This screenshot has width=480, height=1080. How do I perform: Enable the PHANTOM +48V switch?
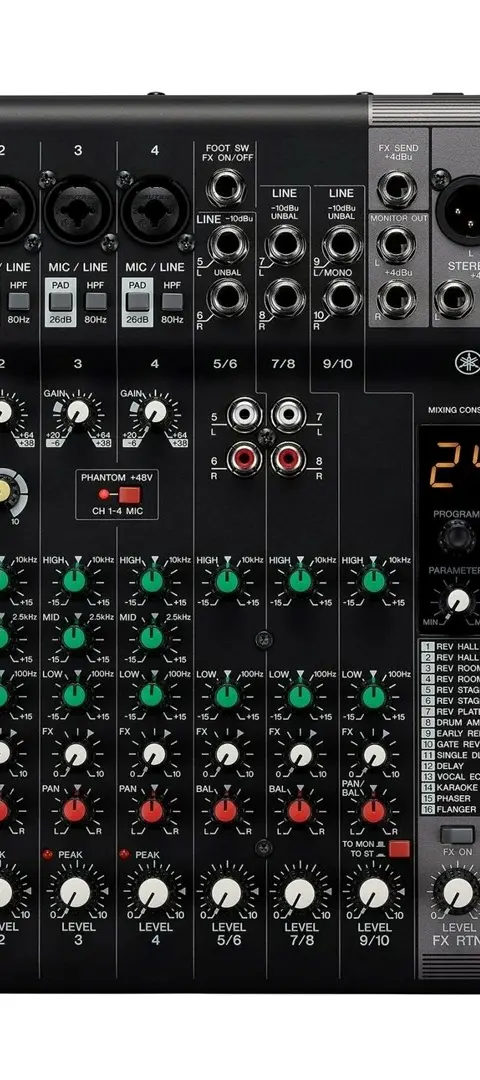click(129, 495)
